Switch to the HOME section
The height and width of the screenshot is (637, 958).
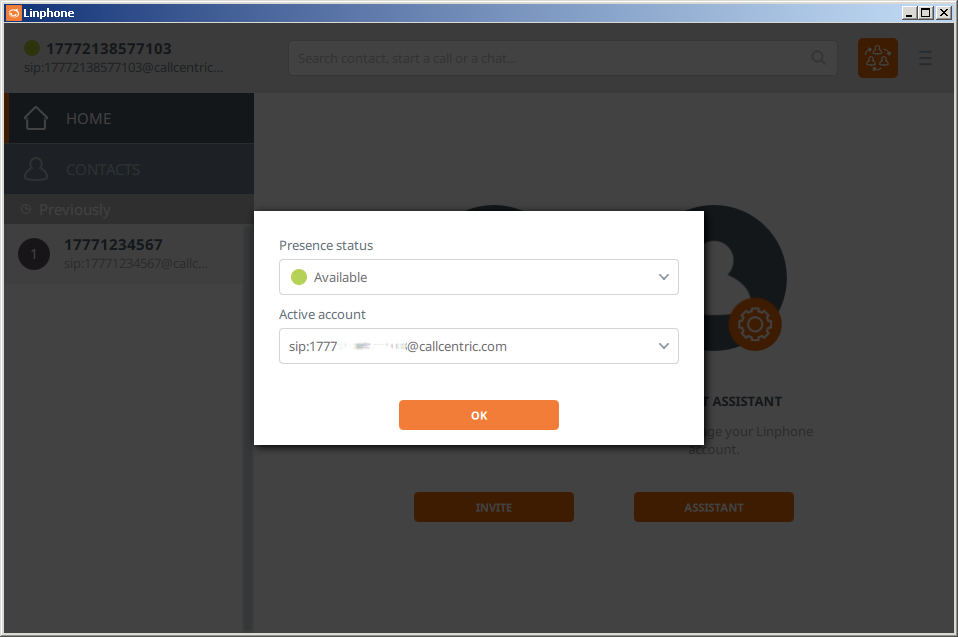pyautogui.click(x=89, y=117)
